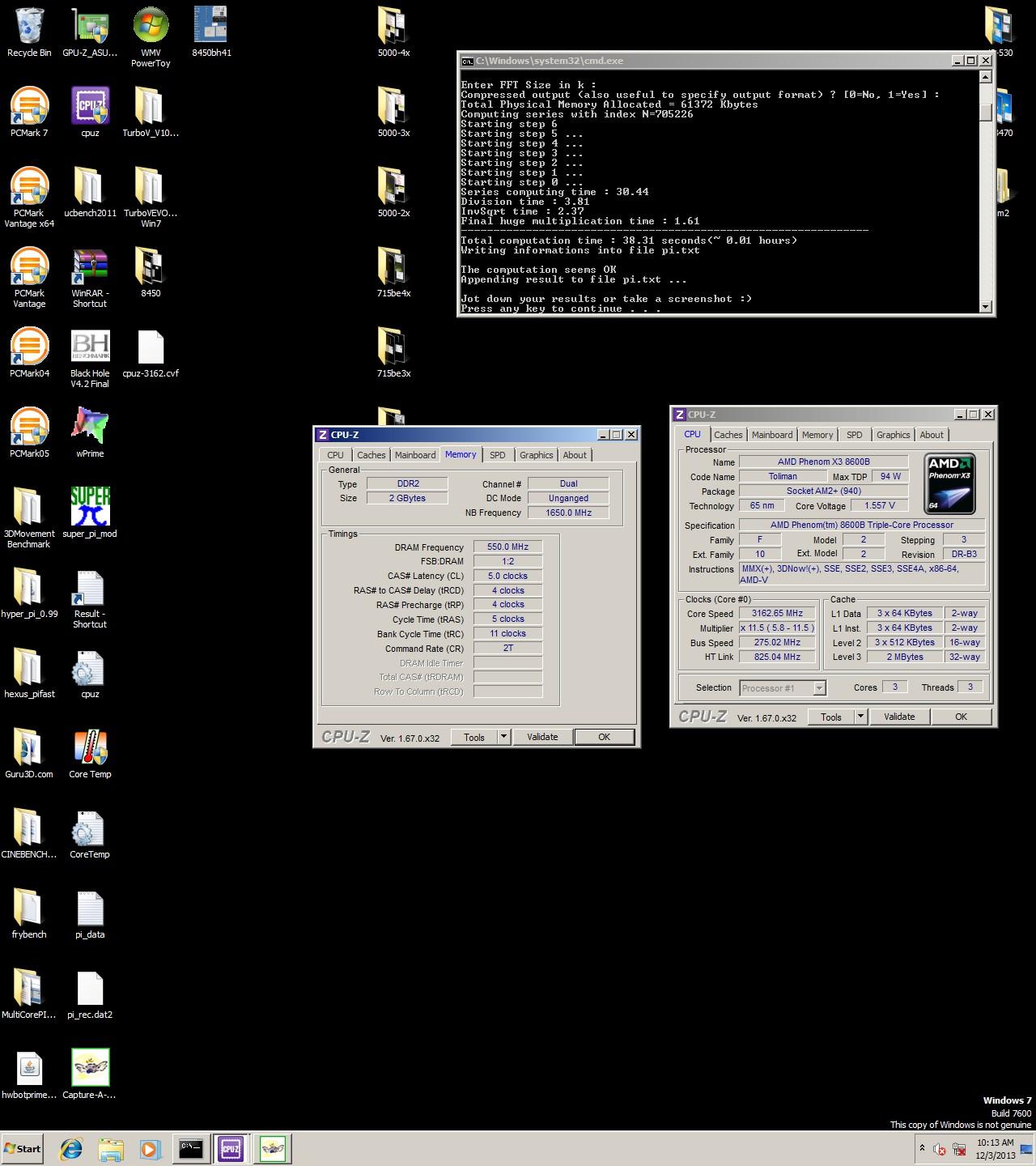Open About tab in right CPU-Z window

[x=932, y=435]
